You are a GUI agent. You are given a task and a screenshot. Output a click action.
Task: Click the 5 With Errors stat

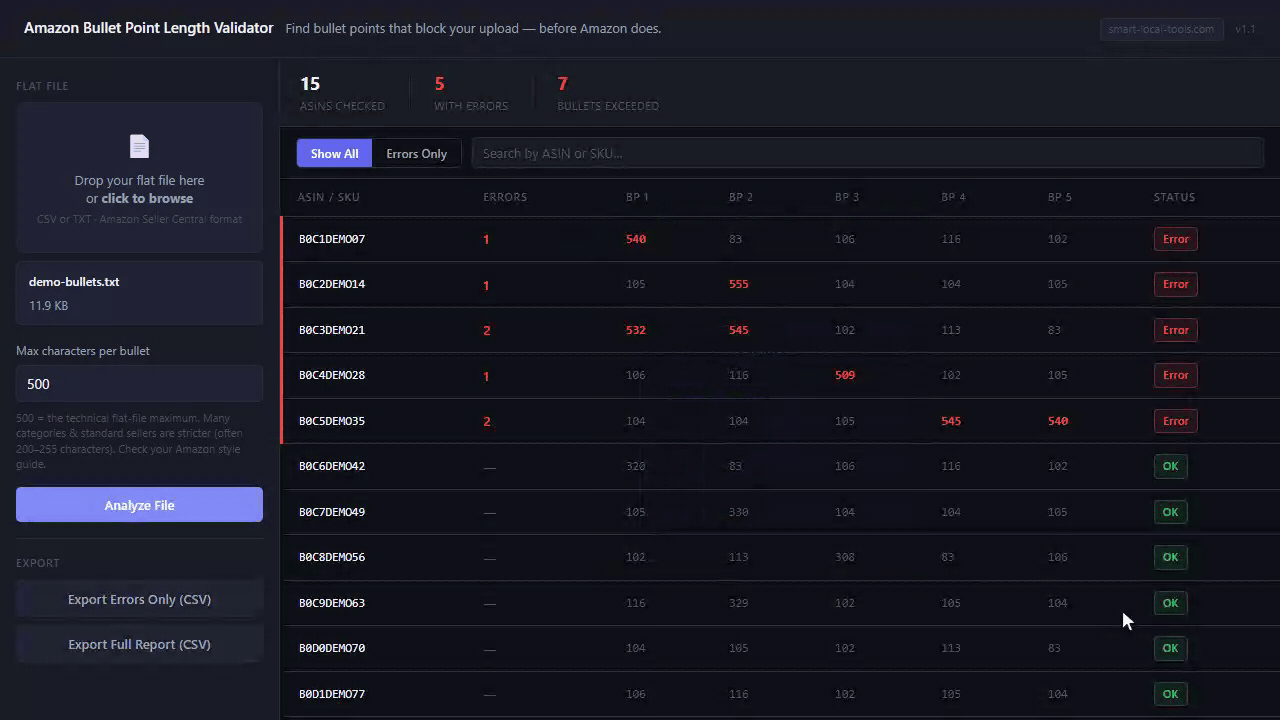(470, 93)
